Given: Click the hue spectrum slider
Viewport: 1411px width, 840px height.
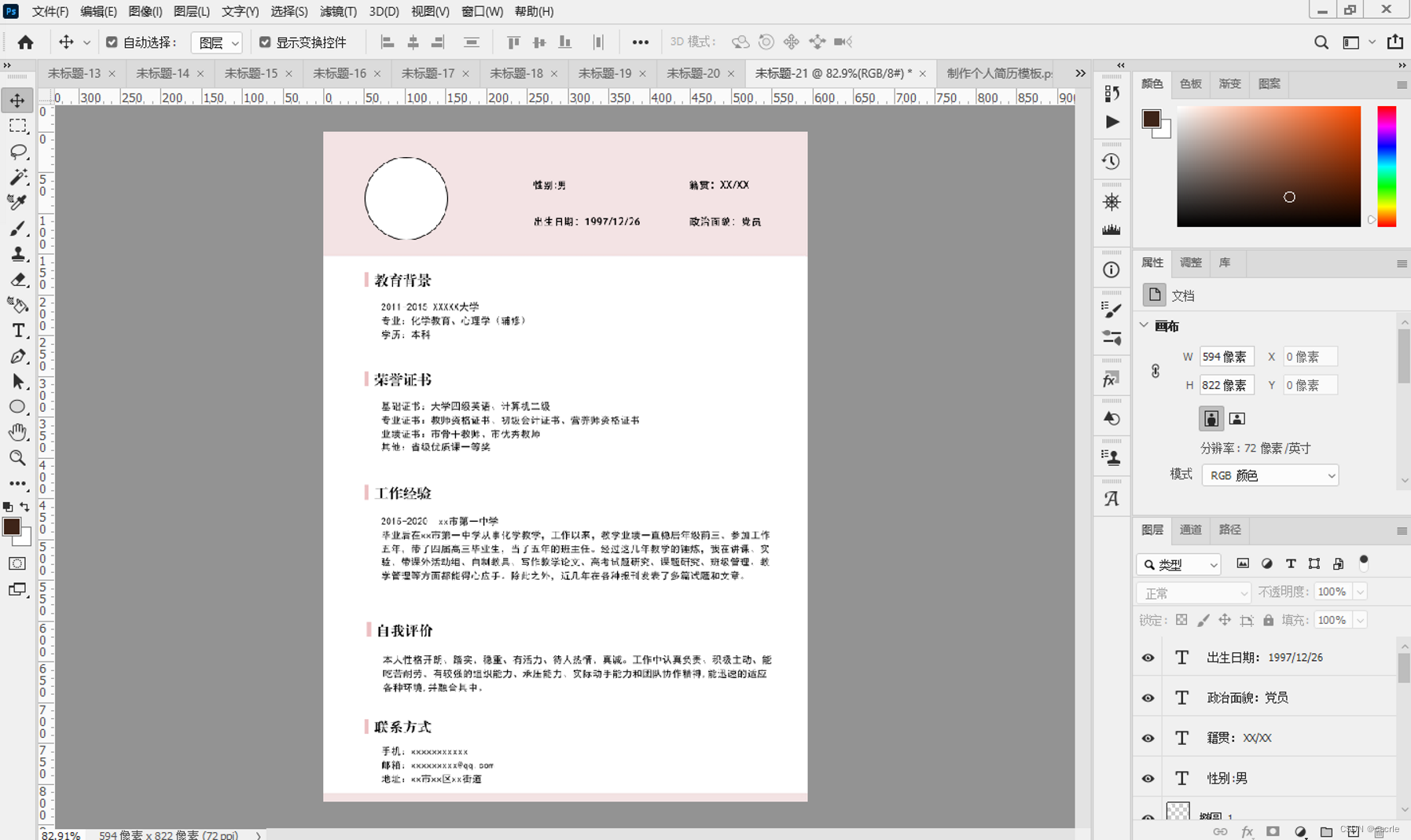Looking at the screenshot, I should (1387, 167).
